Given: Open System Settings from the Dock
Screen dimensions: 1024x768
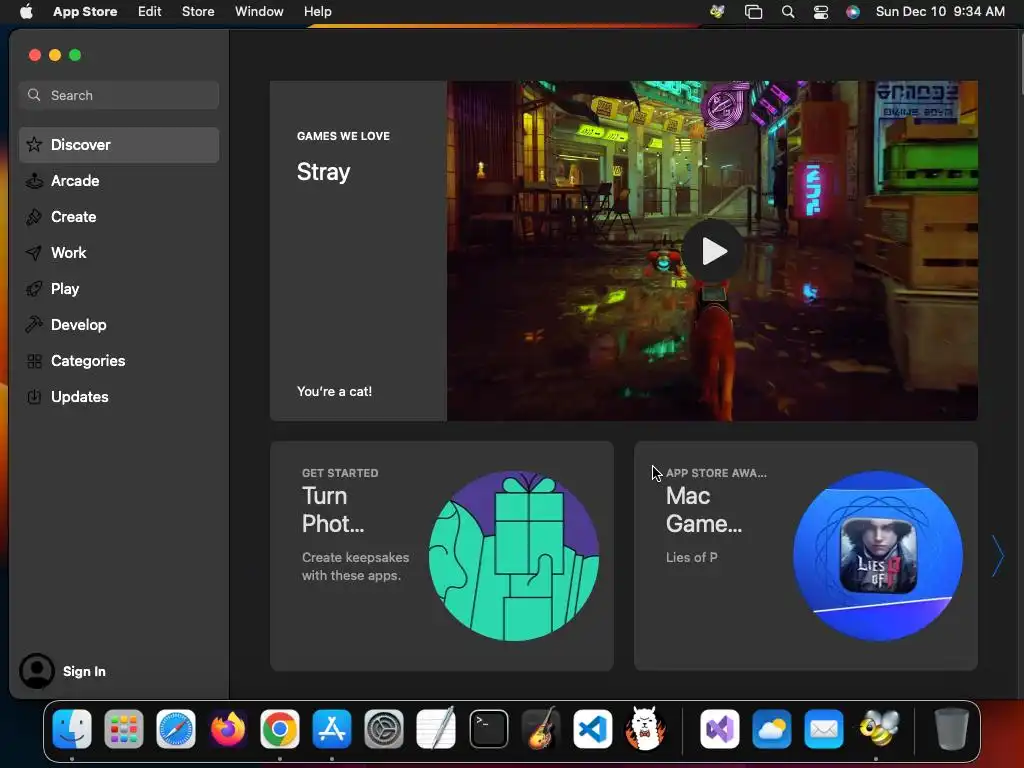Looking at the screenshot, I should click(x=384, y=729).
